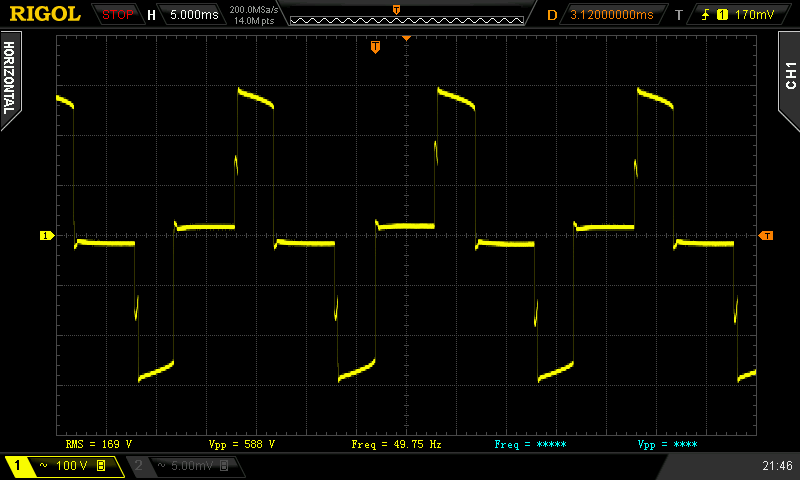Select the 3.12000000ms delay value
This screenshot has height=480, width=800.
611,15
